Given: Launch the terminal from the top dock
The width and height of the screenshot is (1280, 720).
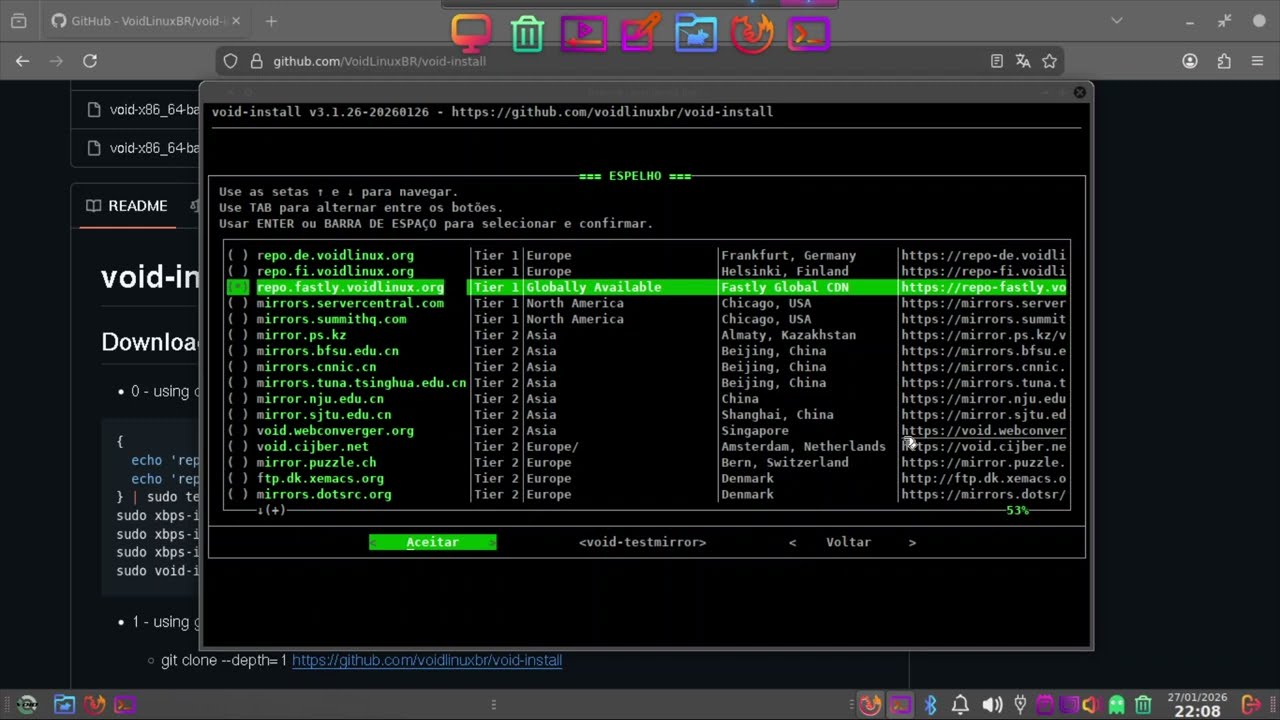Looking at the screenshot, I should pos(808,34).
